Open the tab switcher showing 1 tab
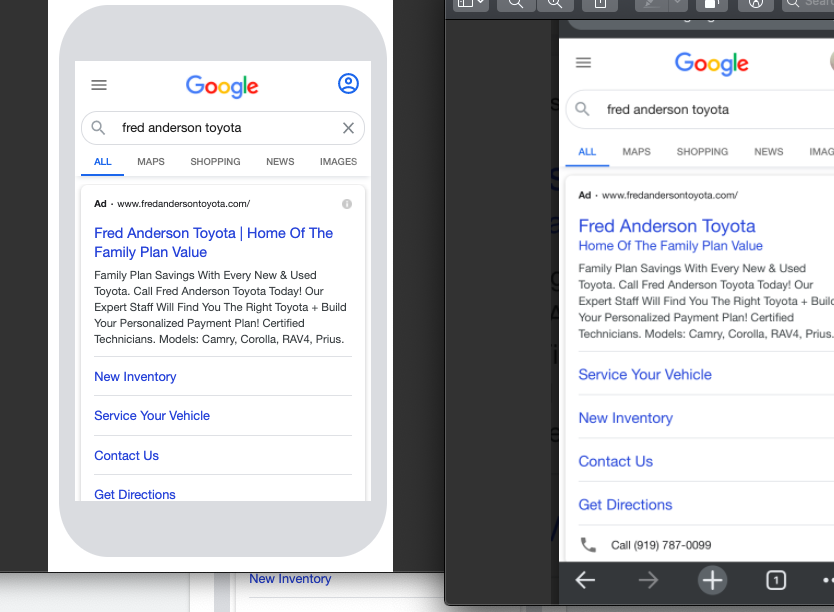This screenshot has width=834, height=612. (775, 580)
